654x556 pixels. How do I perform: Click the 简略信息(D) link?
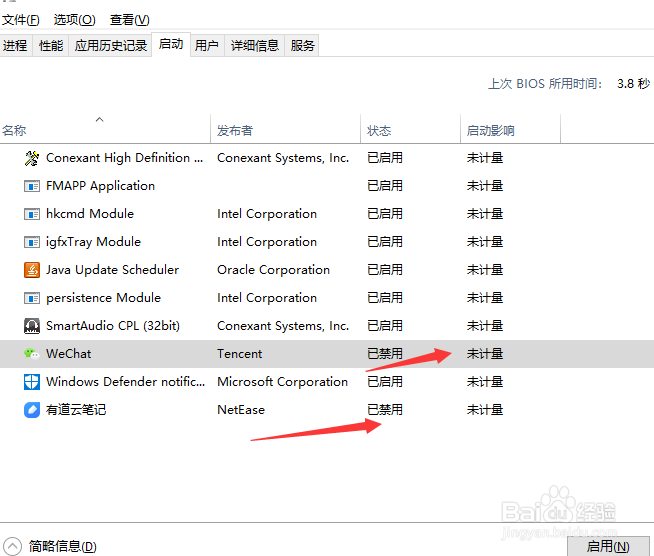63,546
